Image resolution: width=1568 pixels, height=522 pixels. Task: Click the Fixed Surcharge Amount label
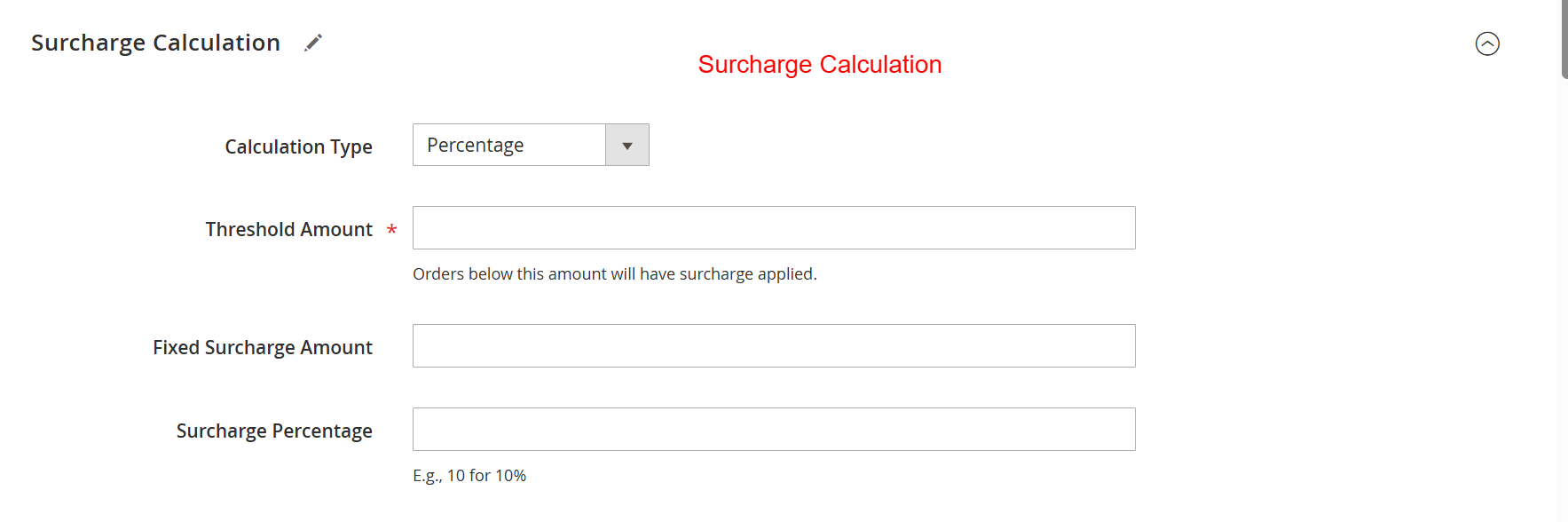(x=262, y=347)
